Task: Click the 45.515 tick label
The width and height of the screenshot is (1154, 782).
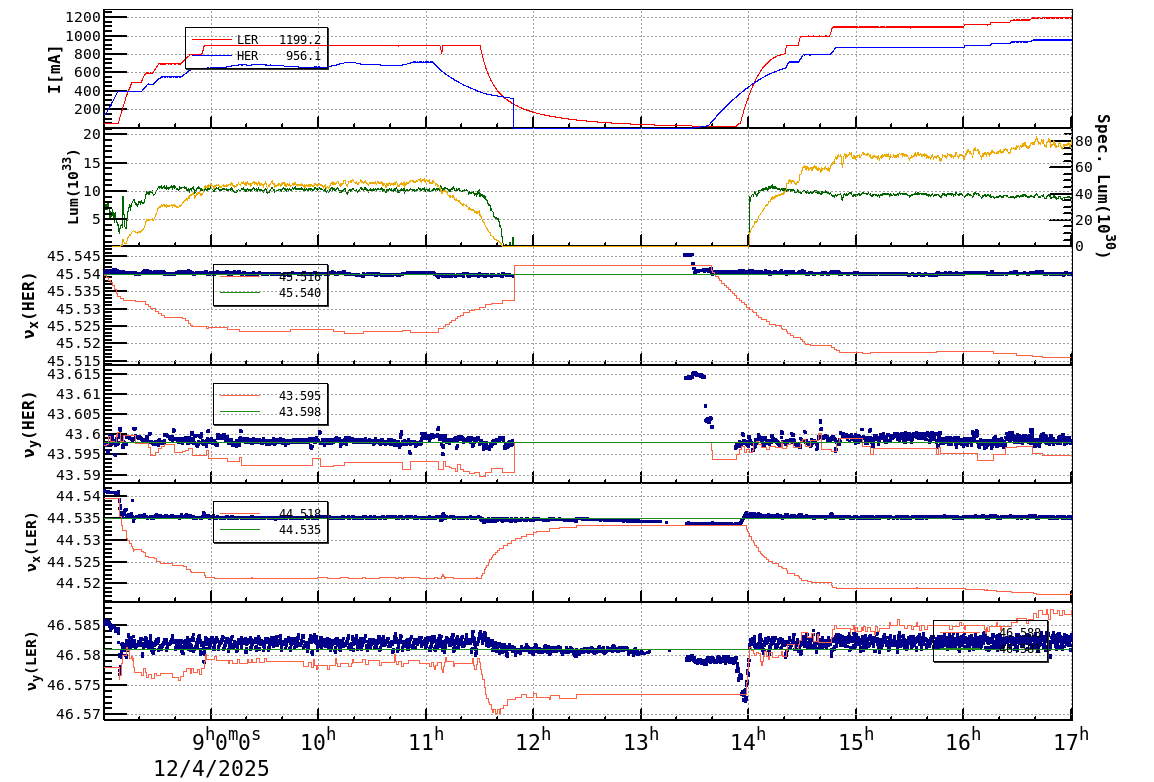Action: point(74,360)
